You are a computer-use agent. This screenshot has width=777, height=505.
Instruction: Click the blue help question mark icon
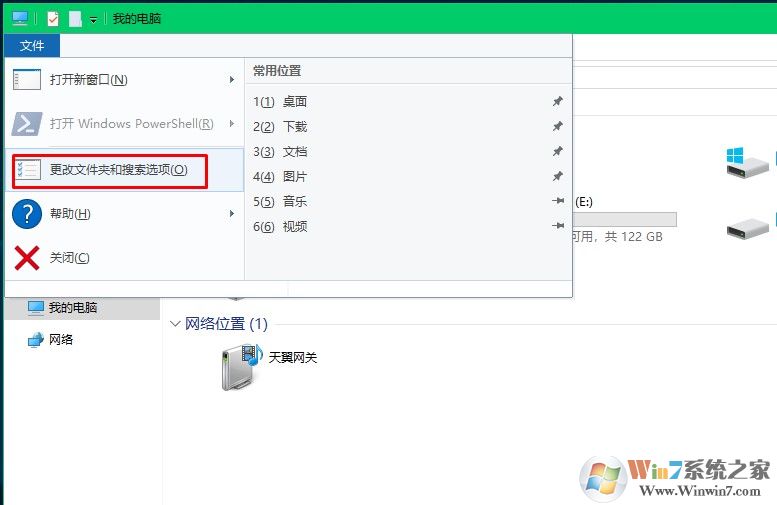pos(27,214)
